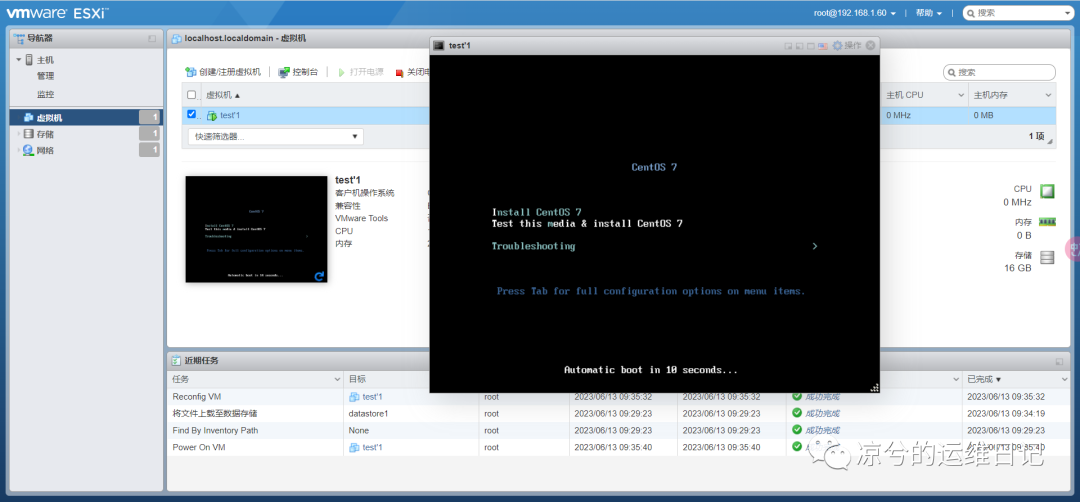Open Manage (管理) under Host
This screenshot has height=502, width=1080.
pos(45,76)
